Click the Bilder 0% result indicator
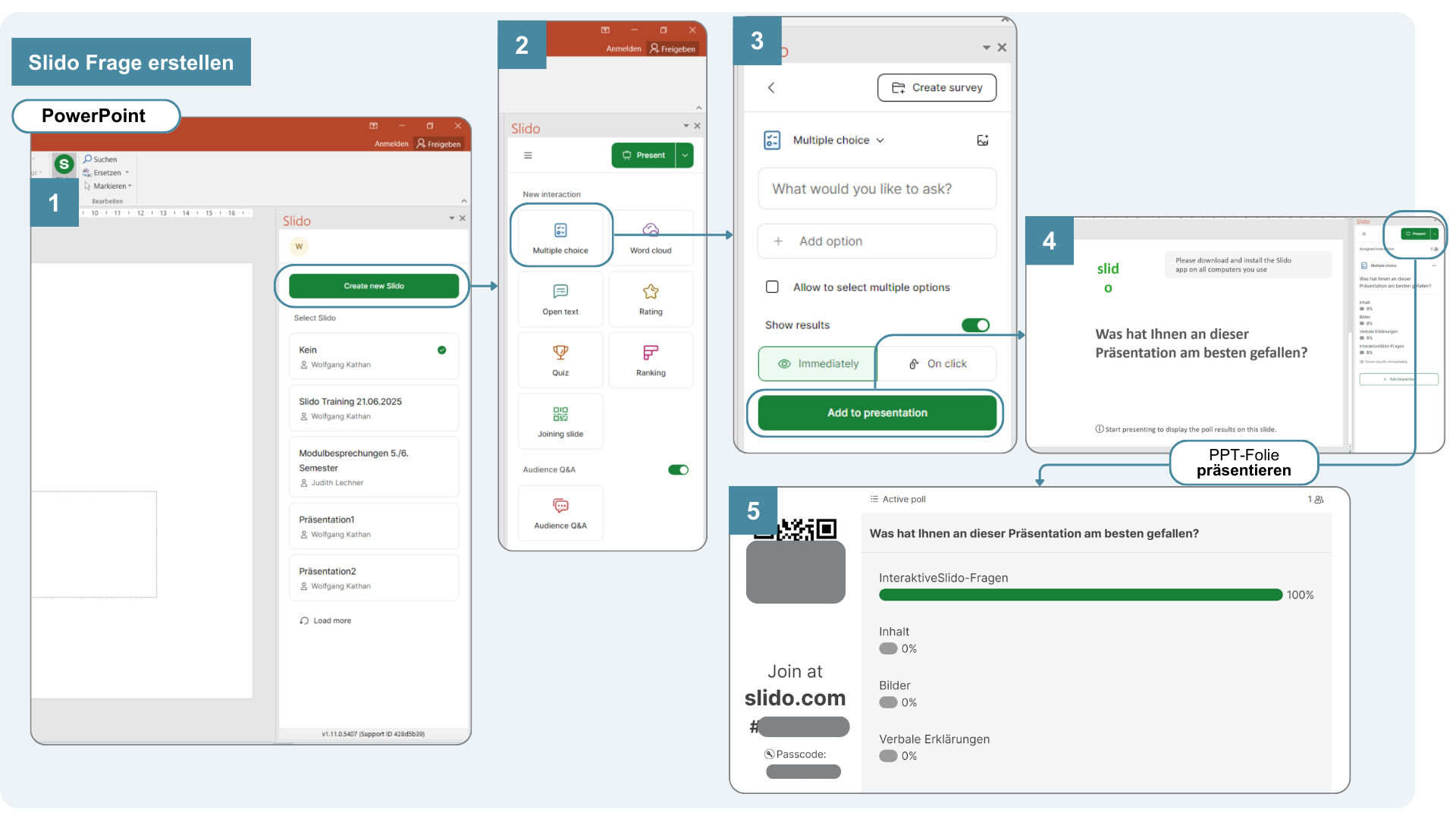 (888, 703)
